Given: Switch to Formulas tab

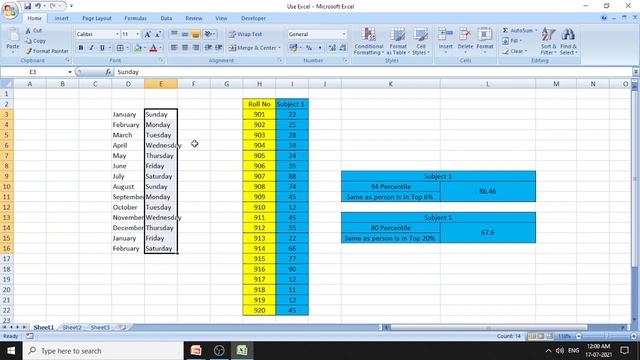Looking at the screenshot, I should (x=136, y=18).
